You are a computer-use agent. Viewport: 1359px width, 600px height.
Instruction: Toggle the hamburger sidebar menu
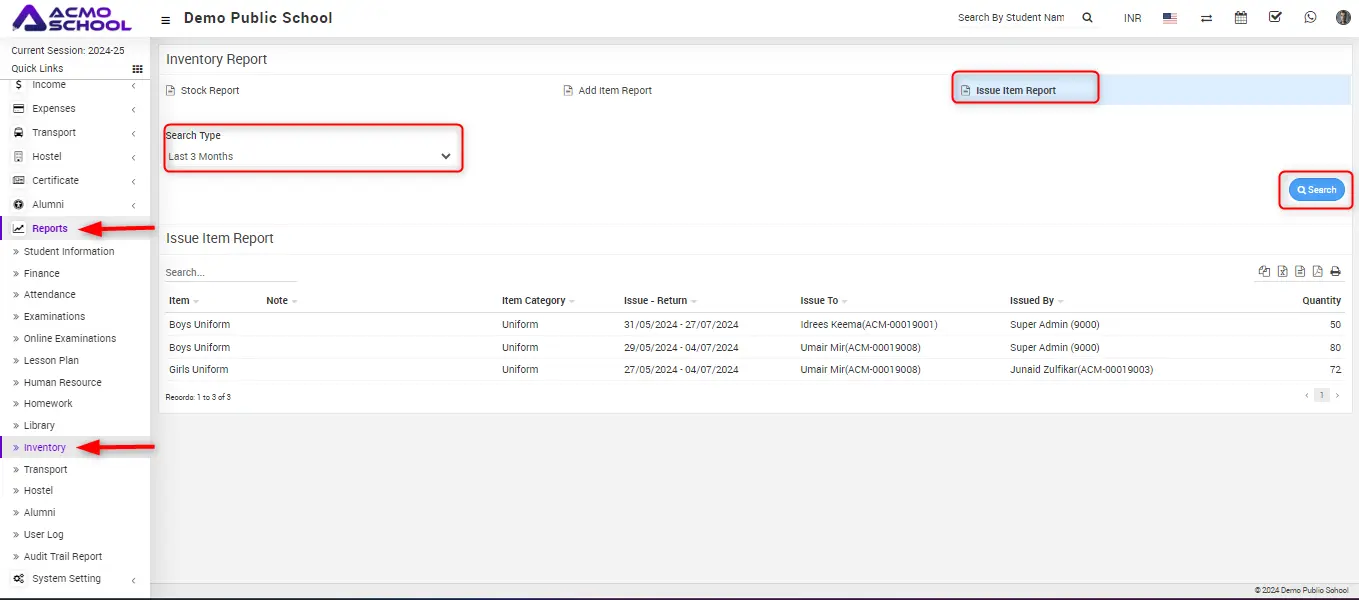coord(165,19)
